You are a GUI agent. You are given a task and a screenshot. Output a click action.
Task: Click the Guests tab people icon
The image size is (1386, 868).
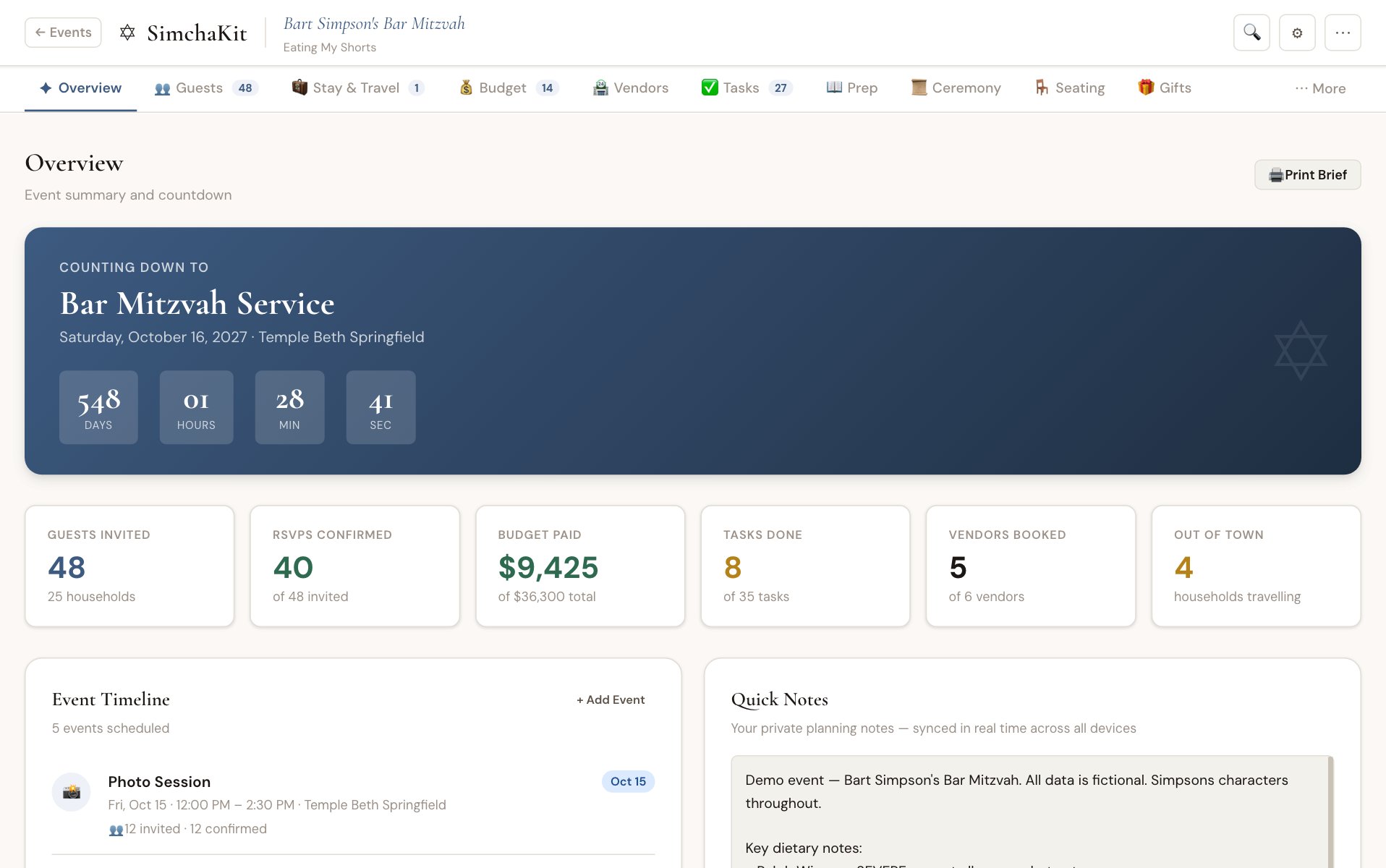[x=162, y=88]
